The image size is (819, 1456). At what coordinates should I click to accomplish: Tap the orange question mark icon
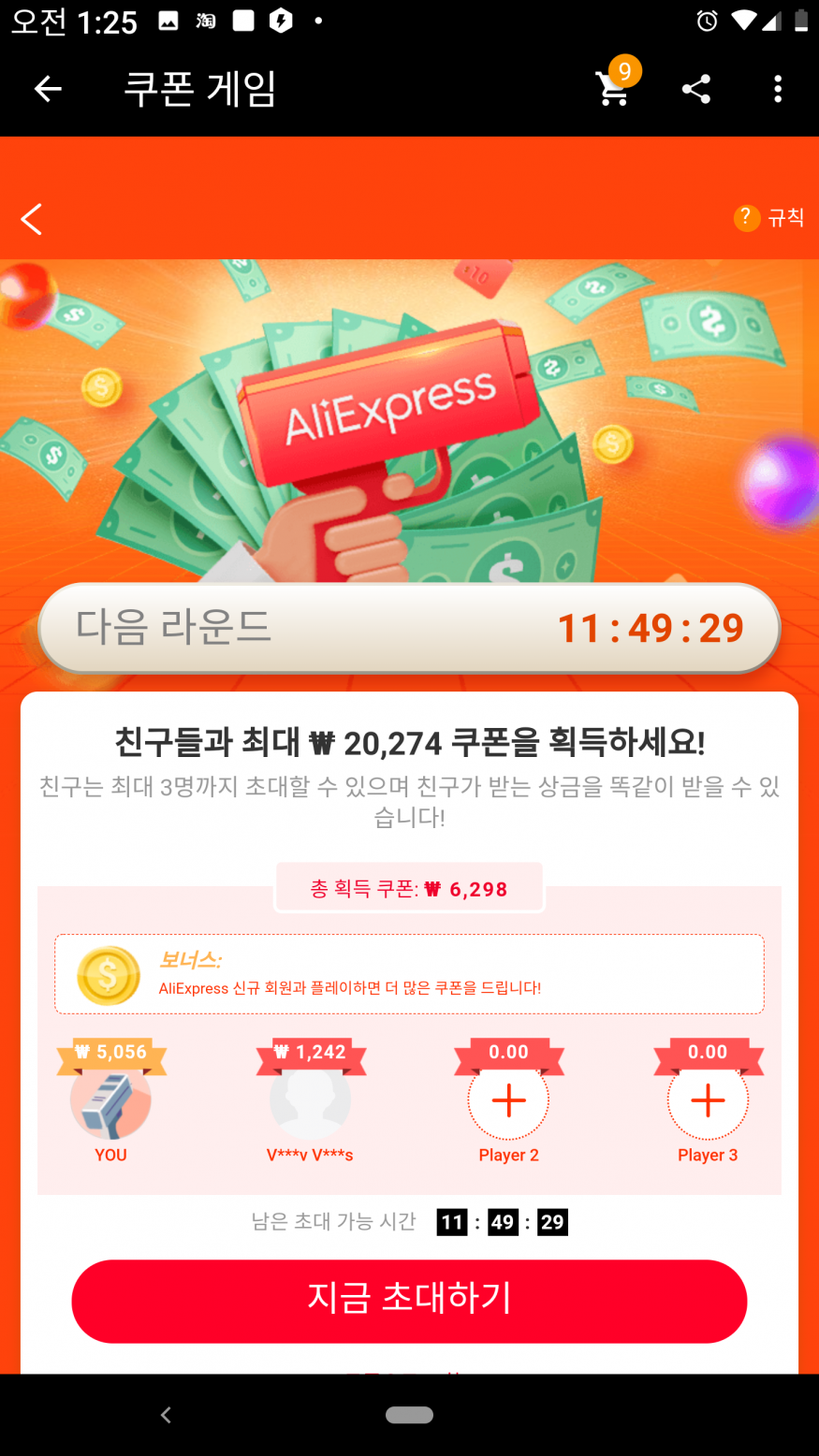(x=746, y=218)
